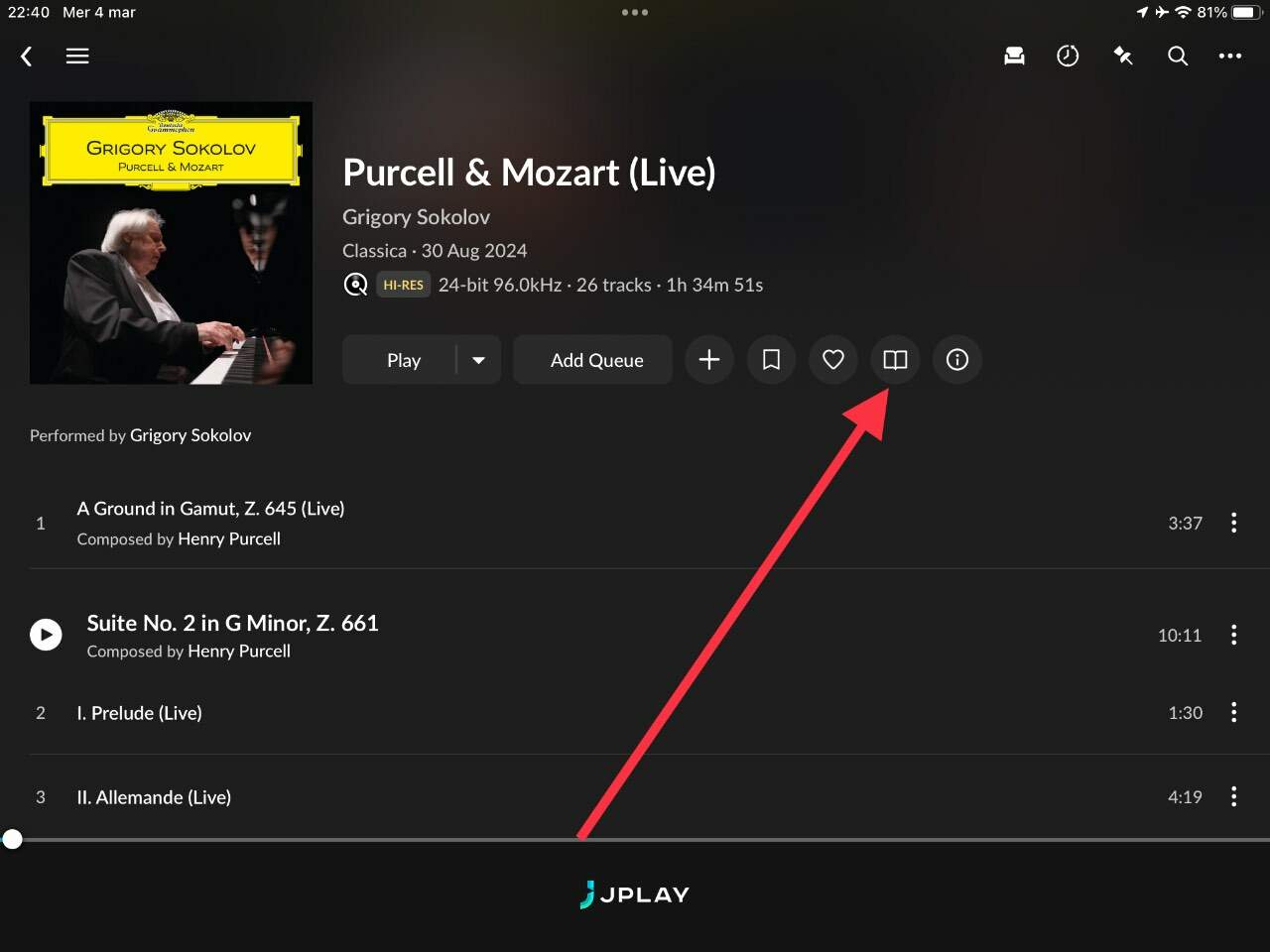The height and width of the screenshot is (952, 1270).
Task: Open the listening room sofa icon
Action: 1014,57
